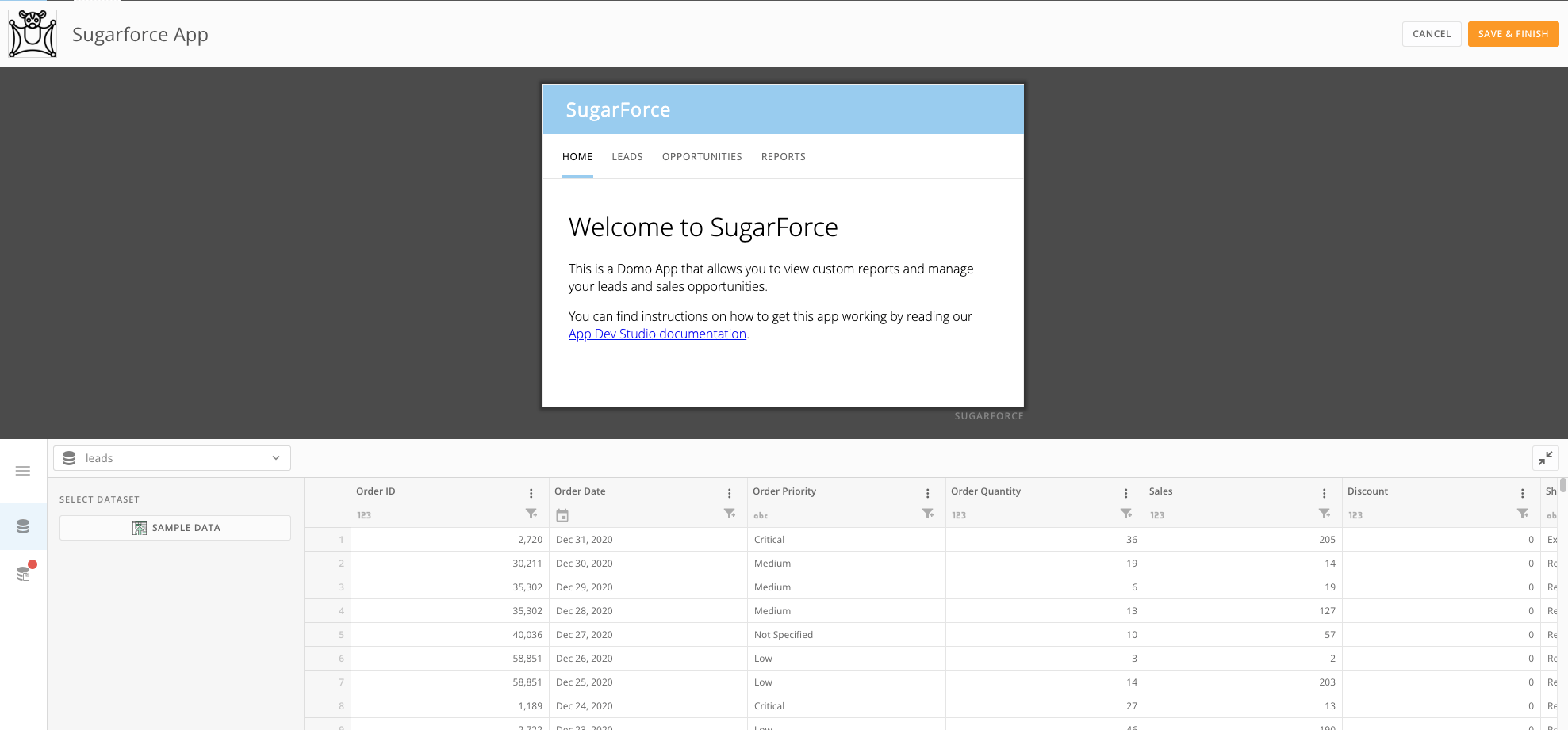Switch to the OPPORTUNITIES tab
1568x730 pixels.
[x=702, y=157]
